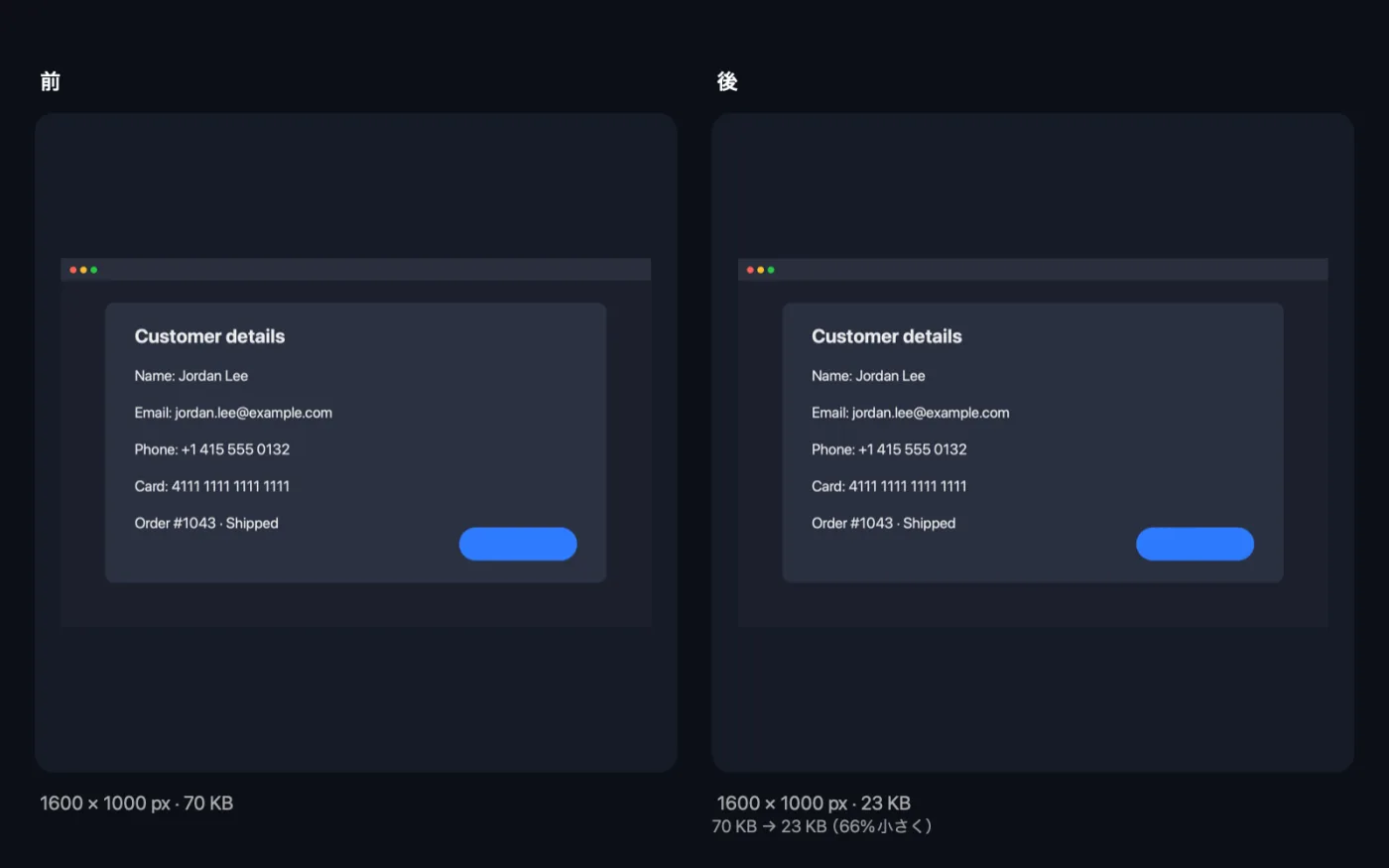Click the 後 (after) panel heading
This screenshot has height=868, width=1389.
[x=727, y=81]
